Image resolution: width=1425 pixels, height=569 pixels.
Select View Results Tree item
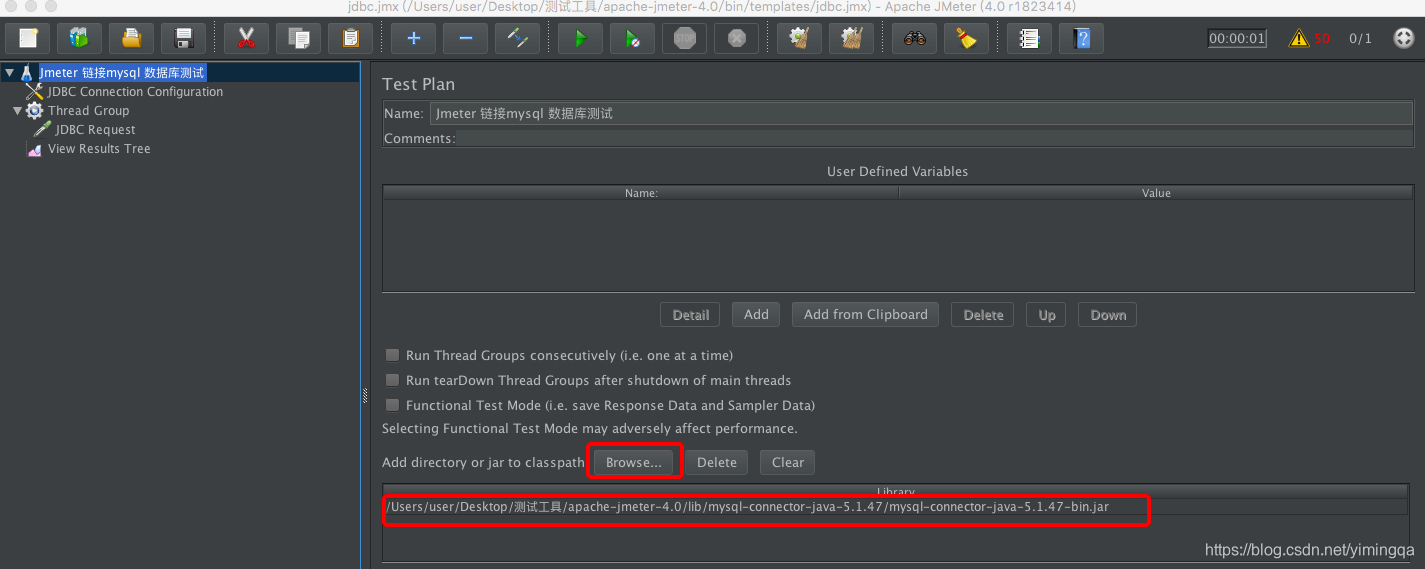(x=99, y=149)
